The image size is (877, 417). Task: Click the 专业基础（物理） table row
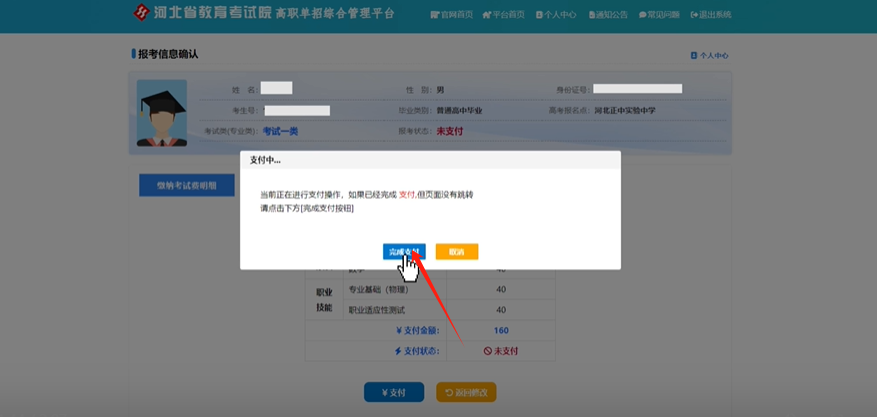(430, 290)
